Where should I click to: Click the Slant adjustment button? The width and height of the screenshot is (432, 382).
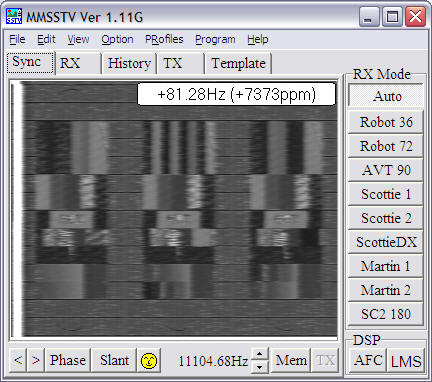tap(114, 360)
